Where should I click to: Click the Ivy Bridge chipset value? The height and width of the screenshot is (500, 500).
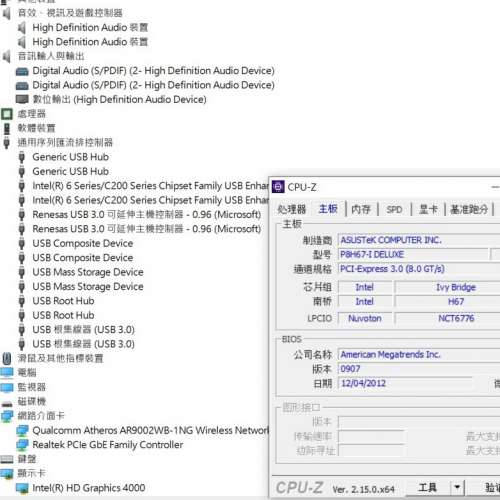pyautogui.click(x=456, y=287)
